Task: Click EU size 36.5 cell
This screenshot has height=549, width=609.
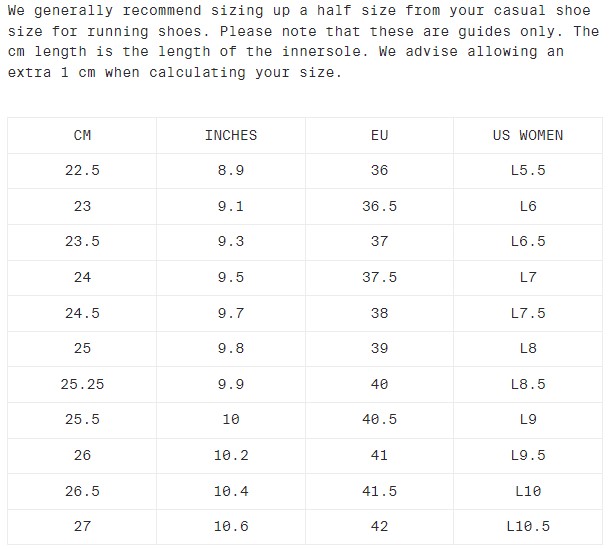Action: (379, 206)
